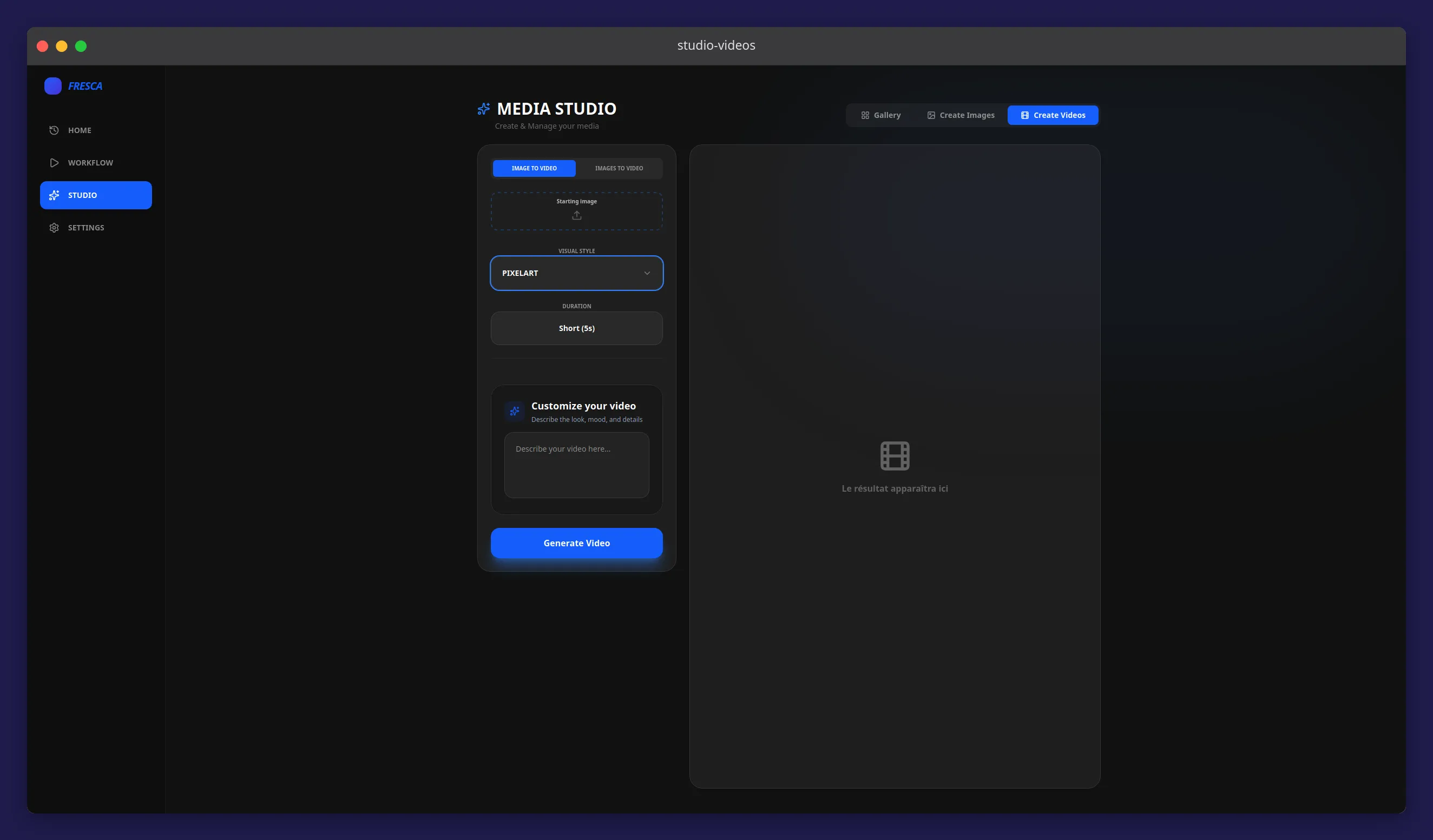Click the Settings gear icon
The image size is (1433, 840).
54,227
